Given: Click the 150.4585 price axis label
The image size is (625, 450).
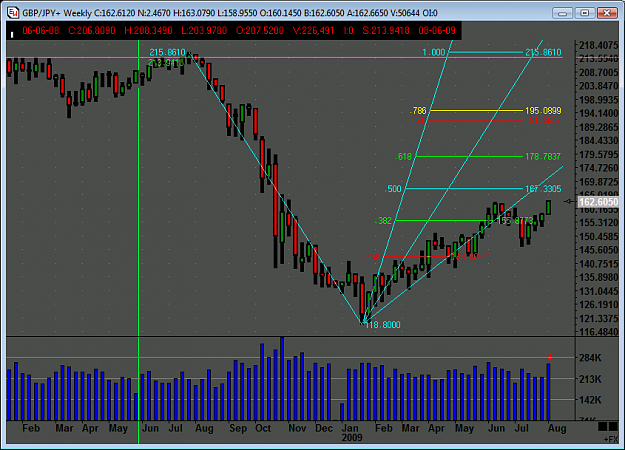Looking at the screenshot, I should (x=599, y=237).
